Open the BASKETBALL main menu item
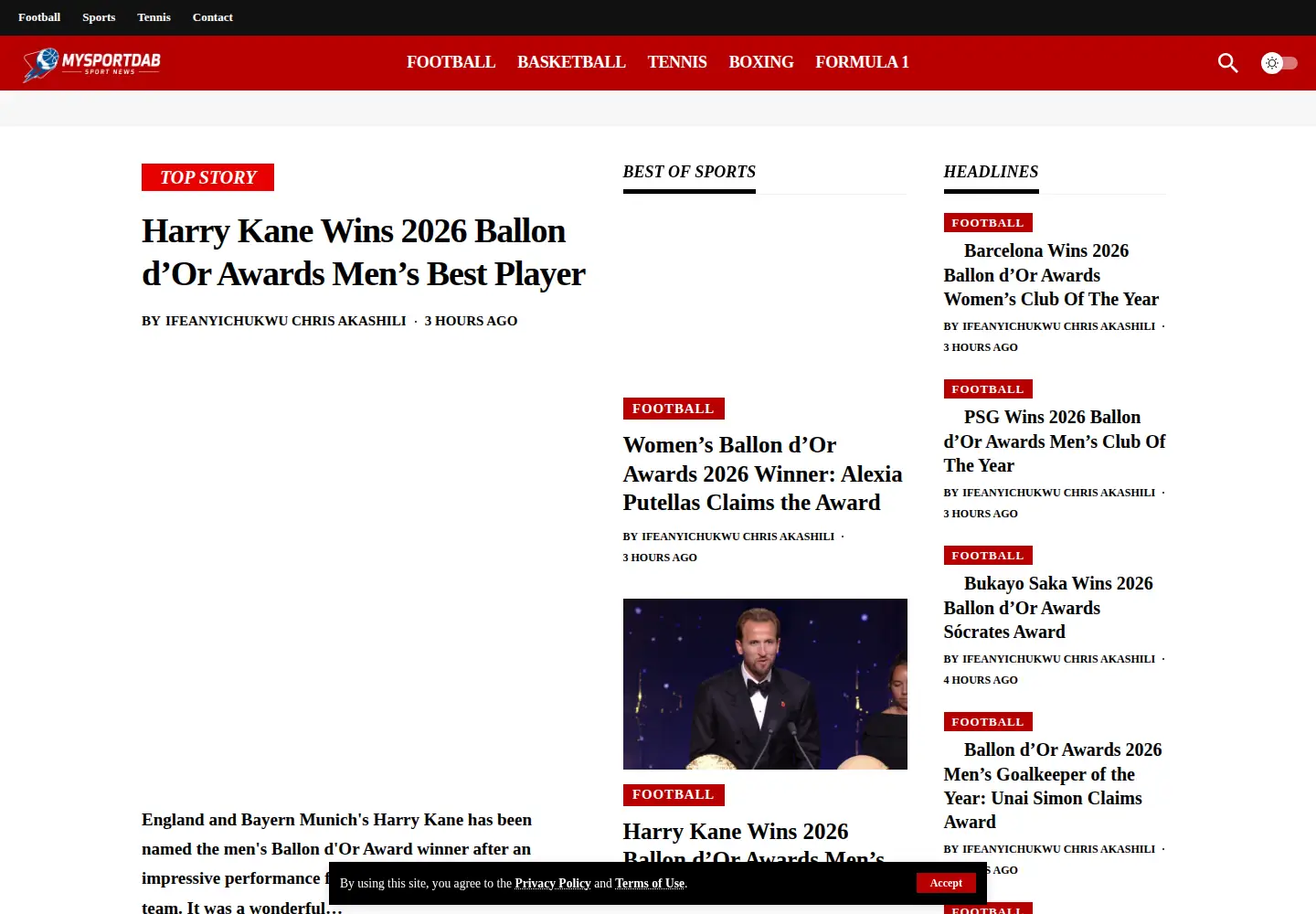 571,62
